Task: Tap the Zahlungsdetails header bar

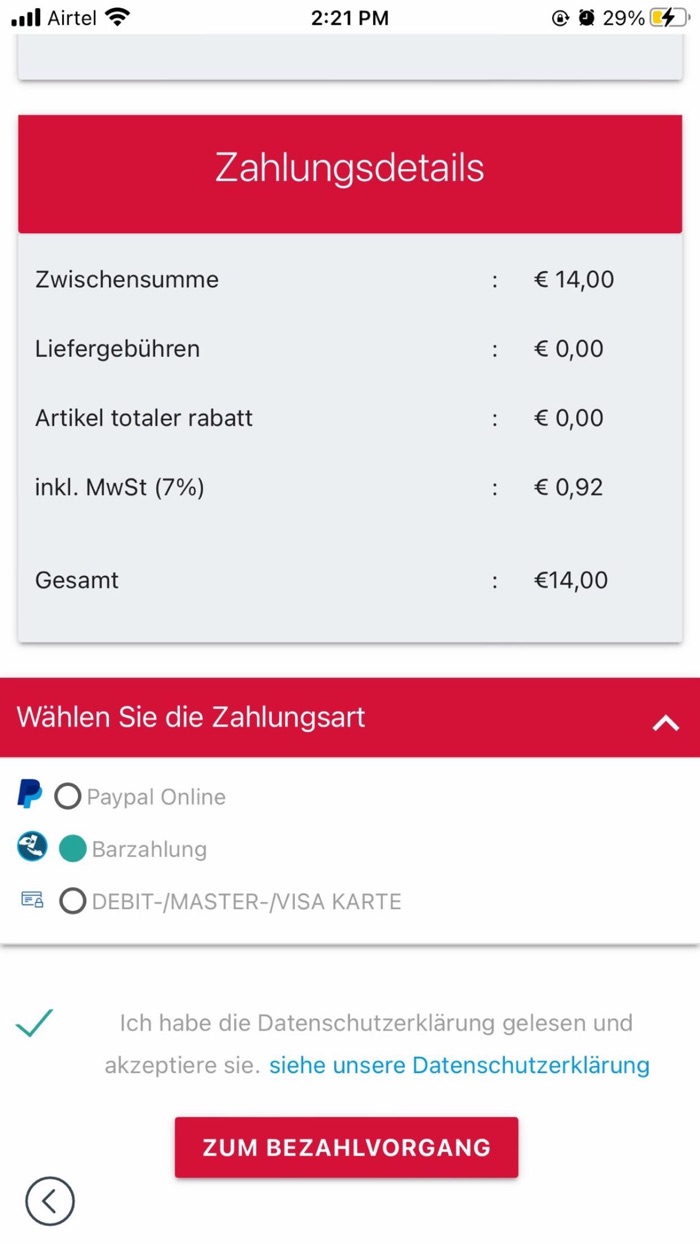Action: 350,169
